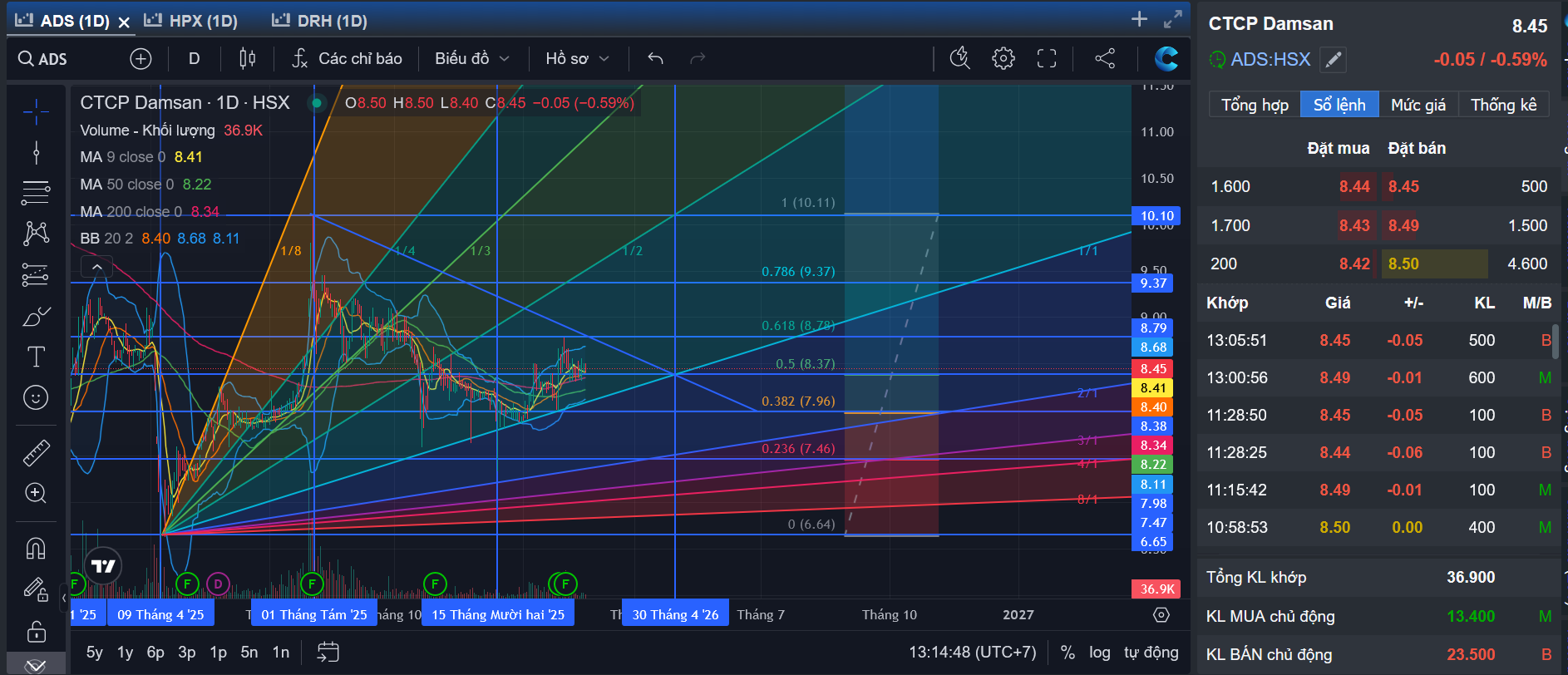Switch to the 'Mức giá' tab
This screenshot has height=675, width=1568.
pos(1418,105)
